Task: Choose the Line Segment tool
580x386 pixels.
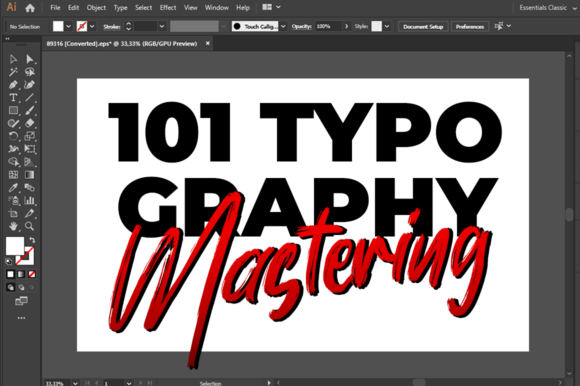Action: coord(30,98)
